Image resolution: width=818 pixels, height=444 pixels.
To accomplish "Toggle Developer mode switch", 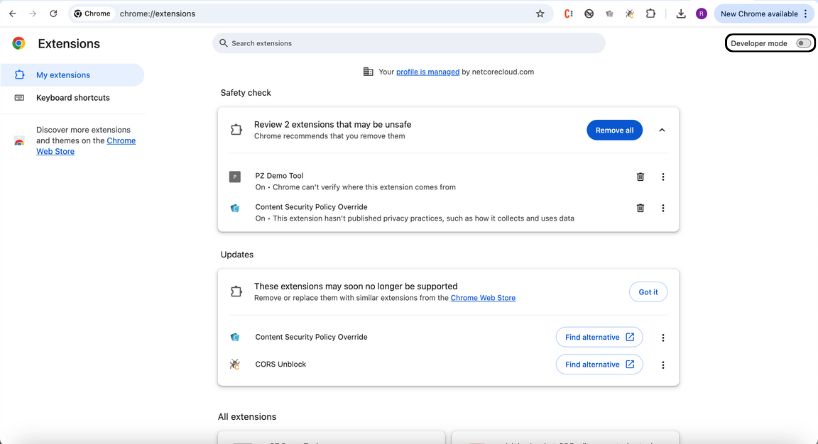I will click(802, 44).
